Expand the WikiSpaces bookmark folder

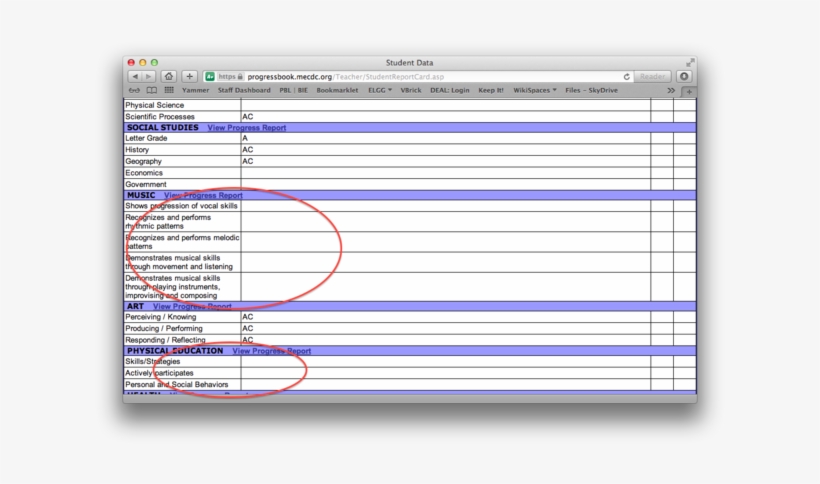pyautogui.click(x=534, y=90)
